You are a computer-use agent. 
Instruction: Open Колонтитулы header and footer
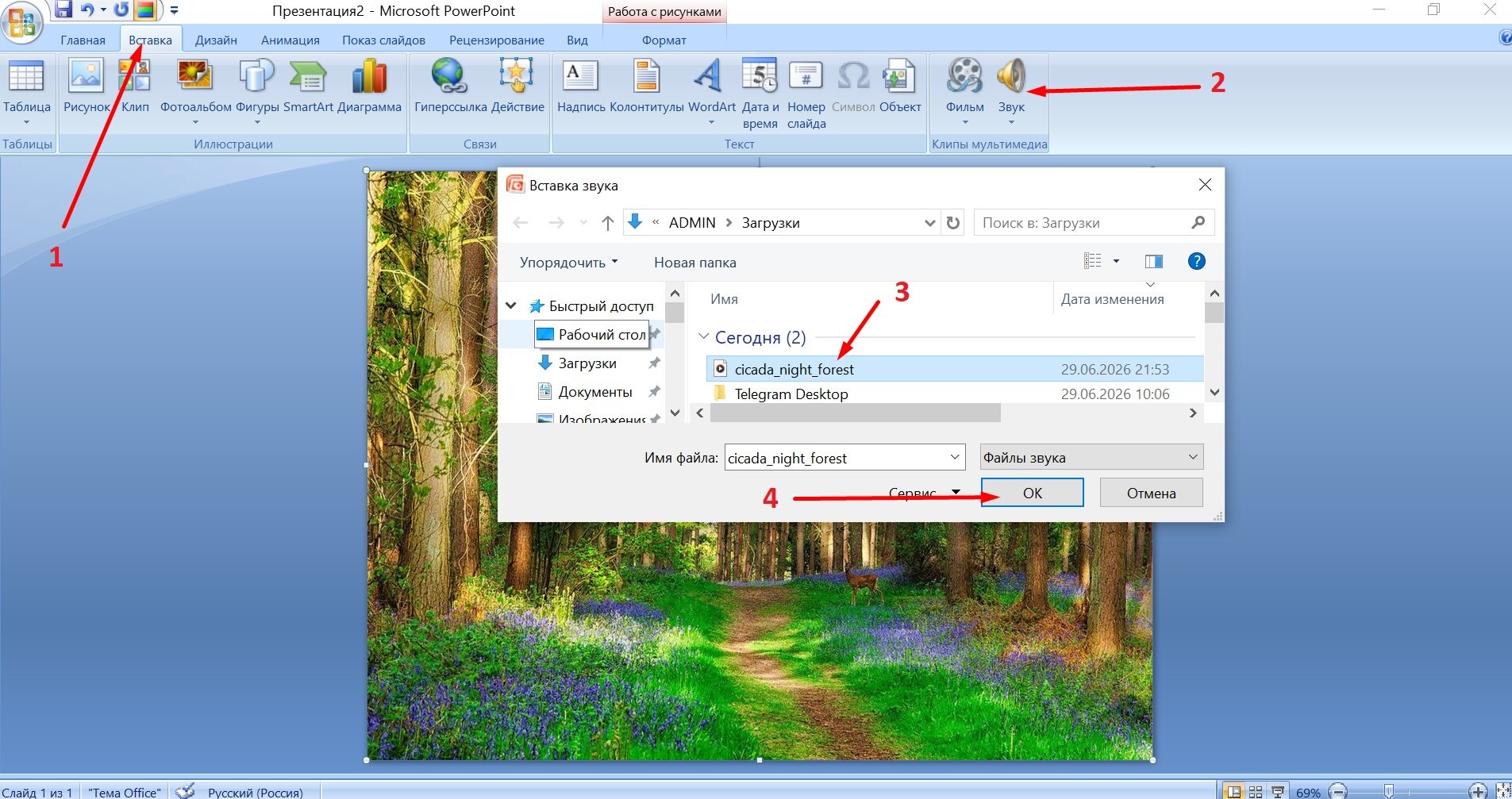tap(646, 87)
